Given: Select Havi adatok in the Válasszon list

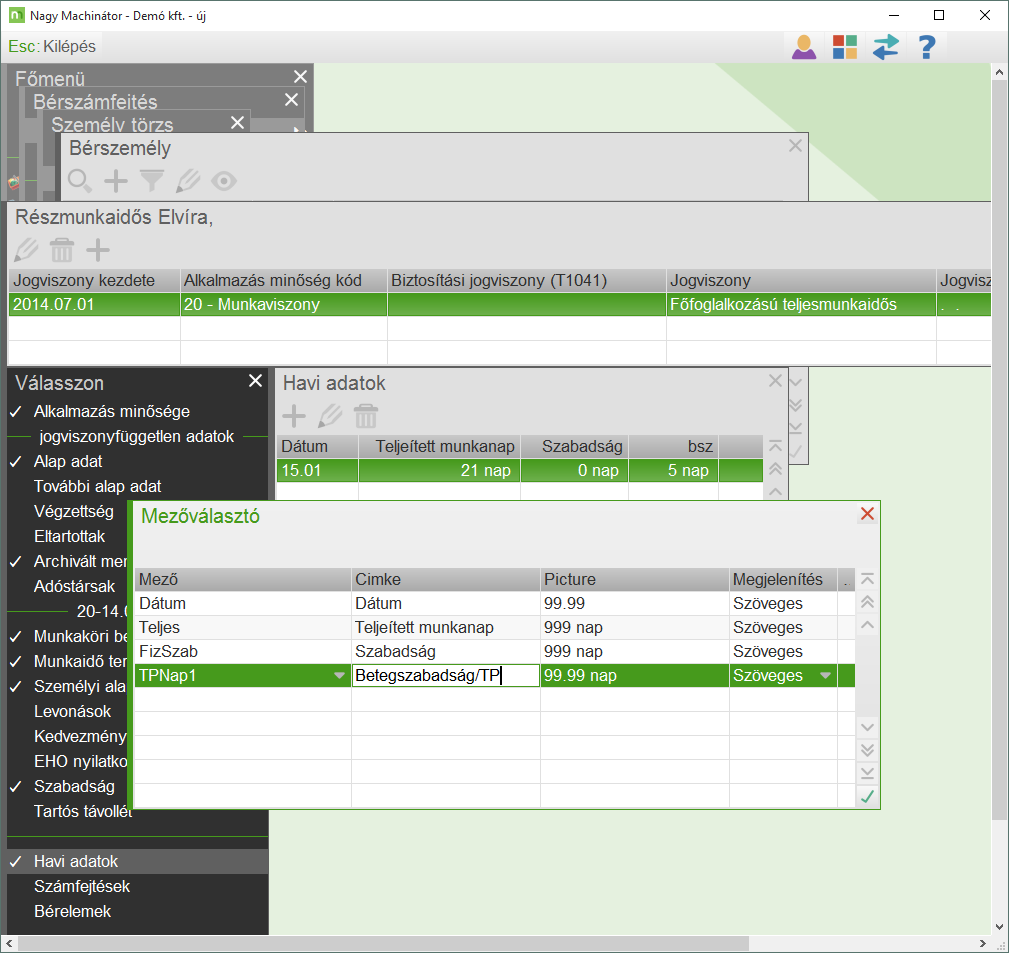Looking at the screenshot, I should [x=76, y=861].
